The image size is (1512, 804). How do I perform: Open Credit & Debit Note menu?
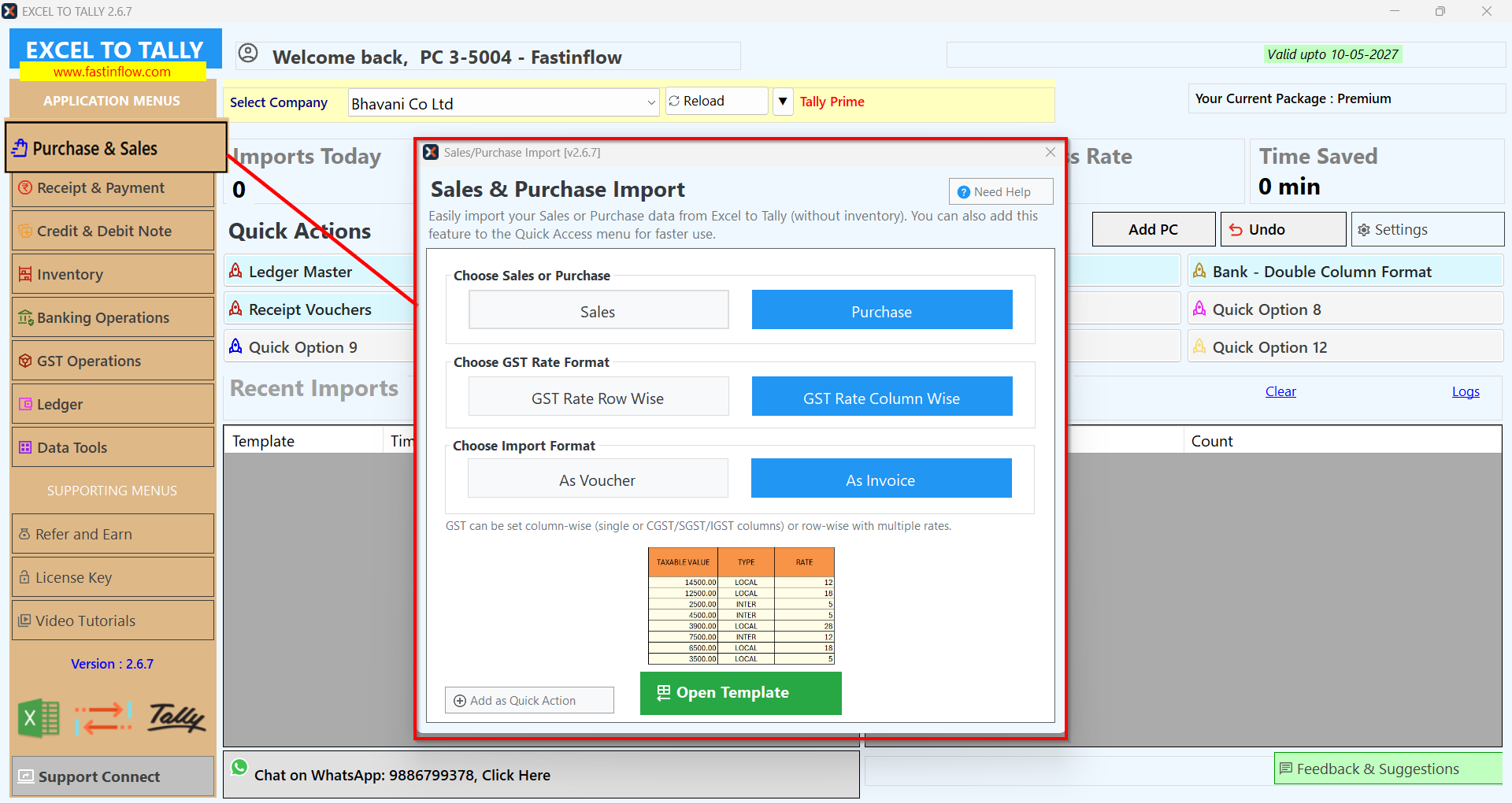(113, 231)
